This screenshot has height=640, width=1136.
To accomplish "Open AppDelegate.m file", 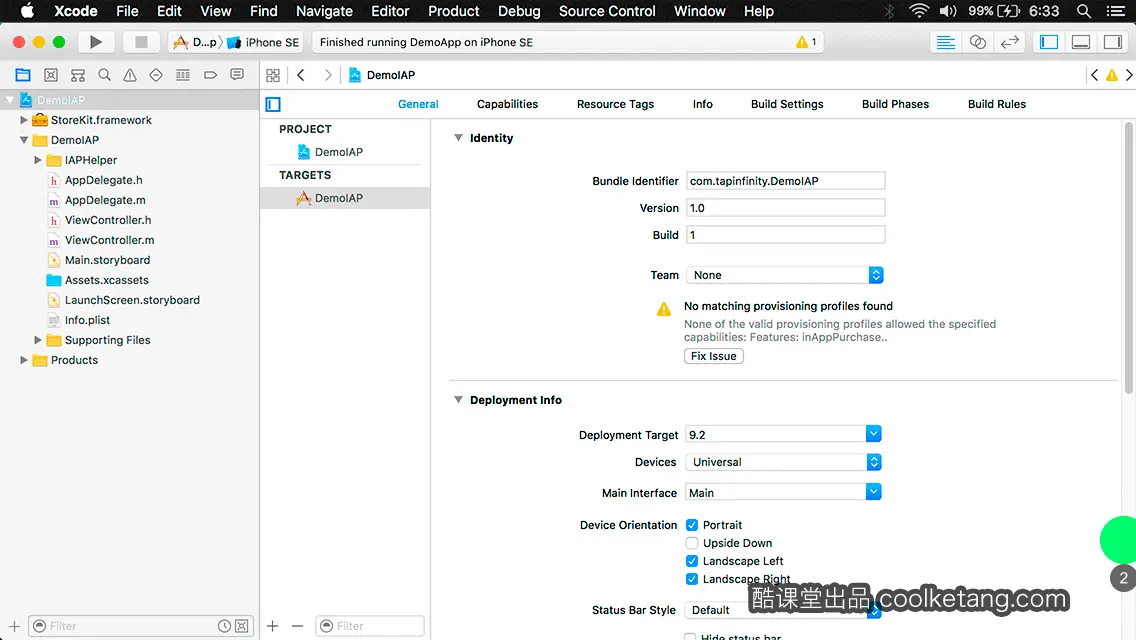I will click(x=105, y=200).
